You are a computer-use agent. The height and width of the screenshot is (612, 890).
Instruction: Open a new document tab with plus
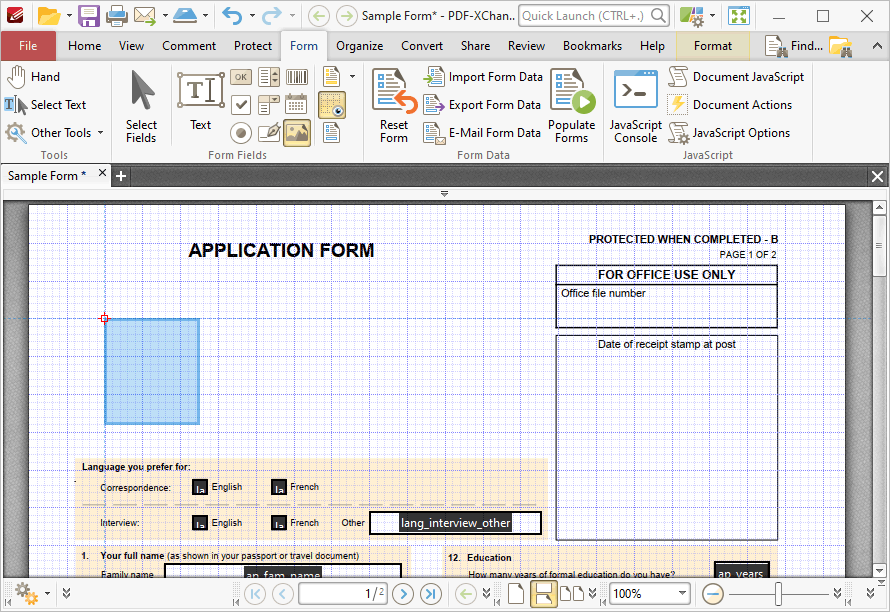point(121,177)
